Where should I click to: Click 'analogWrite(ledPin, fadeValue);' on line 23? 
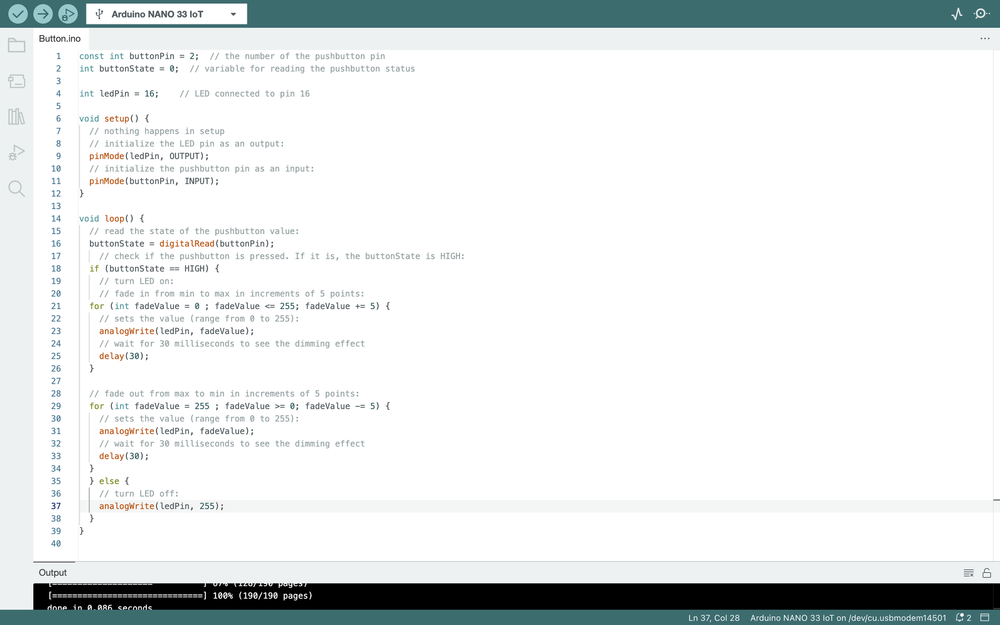coord(176,331)
